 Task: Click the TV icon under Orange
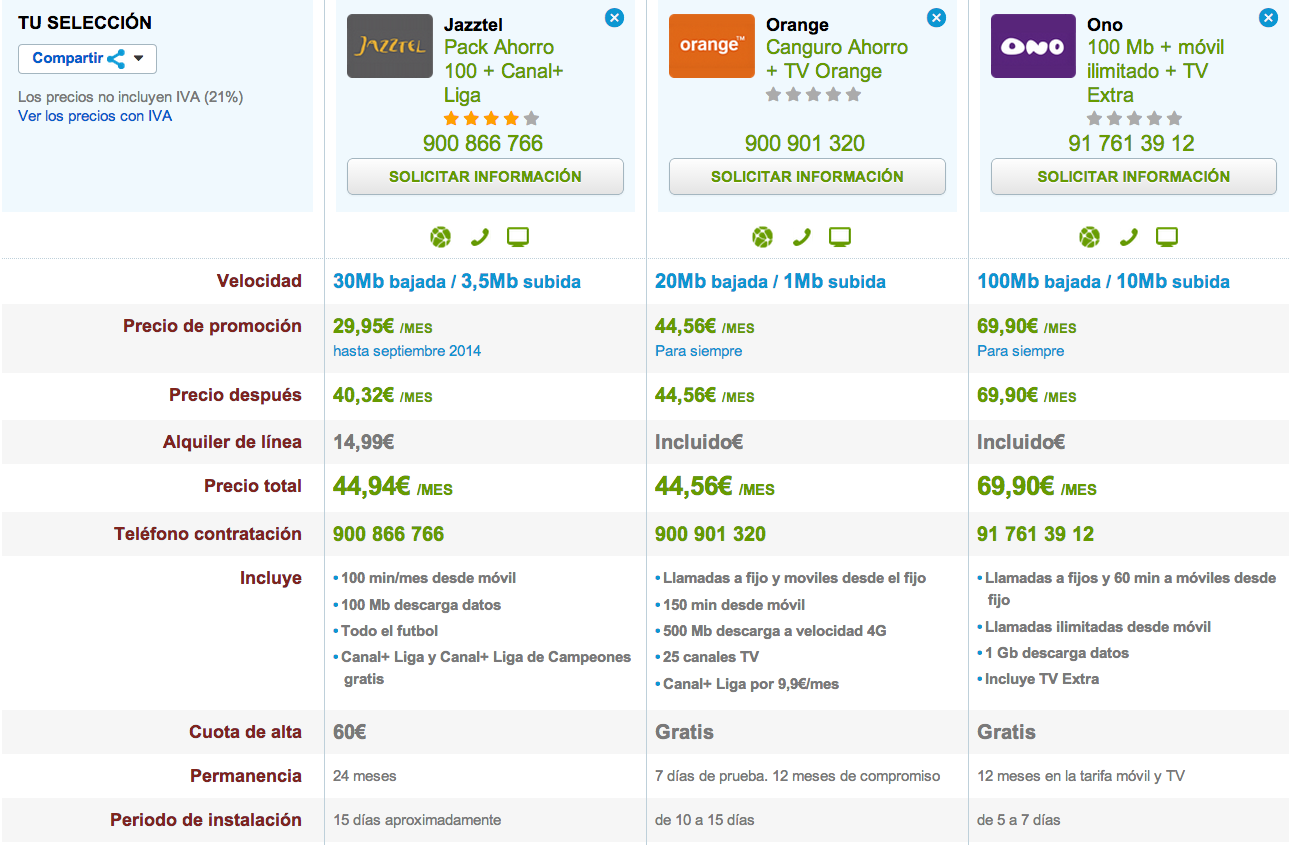tap(840, 237)
